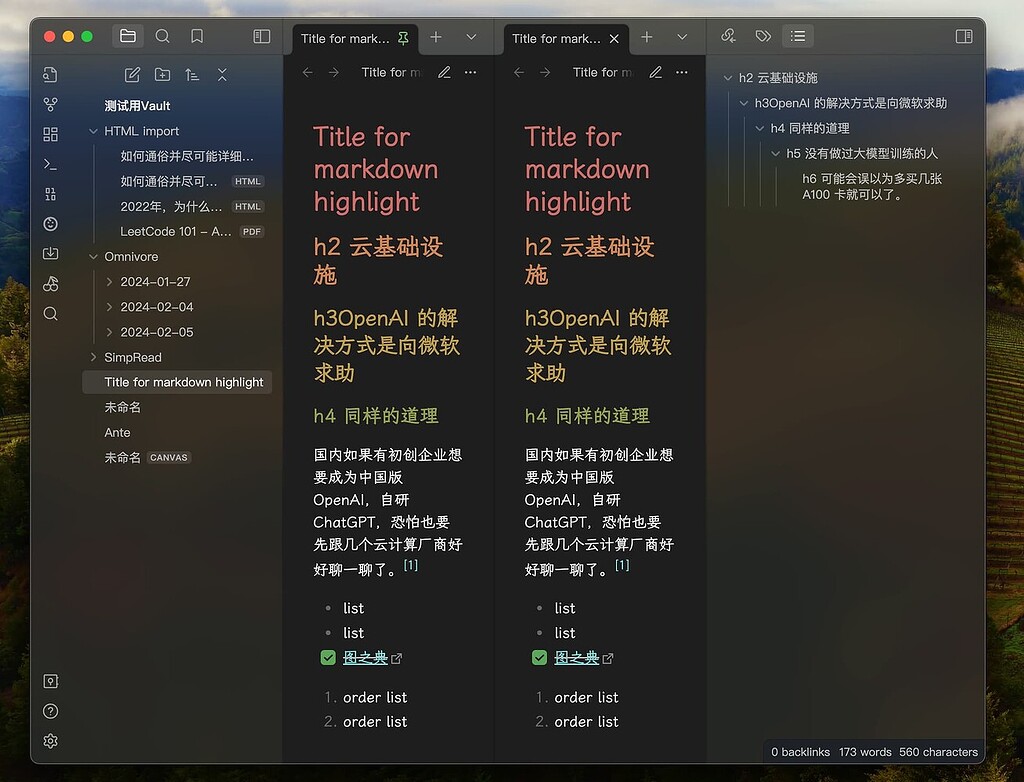Uncheck the 图之典 task checkbox

[x=328, y=658]
